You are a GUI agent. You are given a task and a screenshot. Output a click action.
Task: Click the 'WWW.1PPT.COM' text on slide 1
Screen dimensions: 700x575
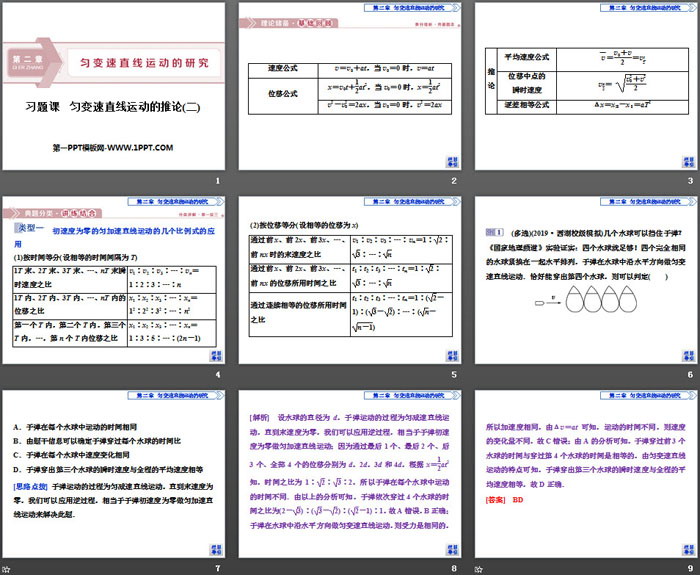pyautogui.click(x=140, y=148)
